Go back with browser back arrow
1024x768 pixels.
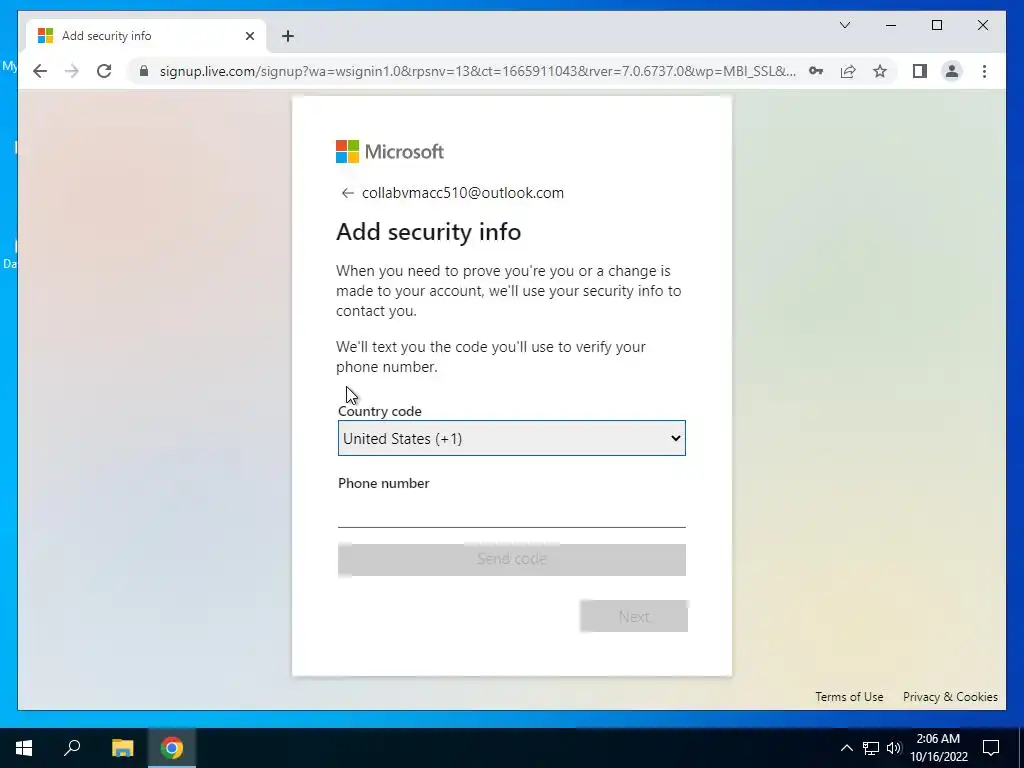40,71
